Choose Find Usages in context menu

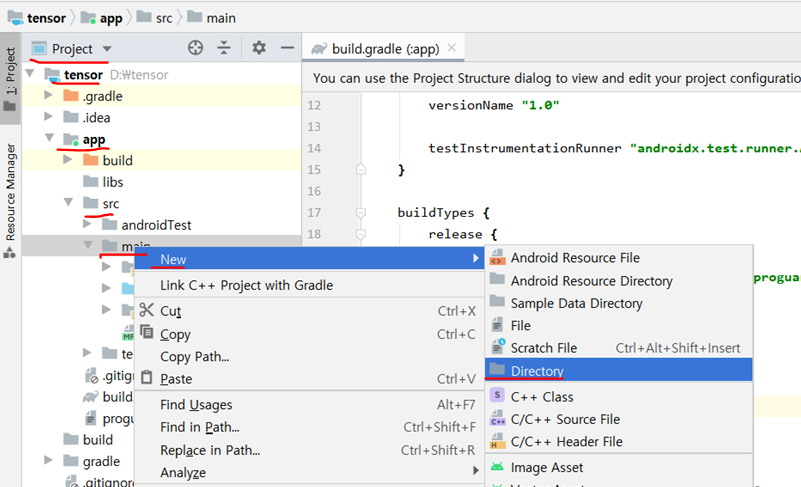[310, 405]
